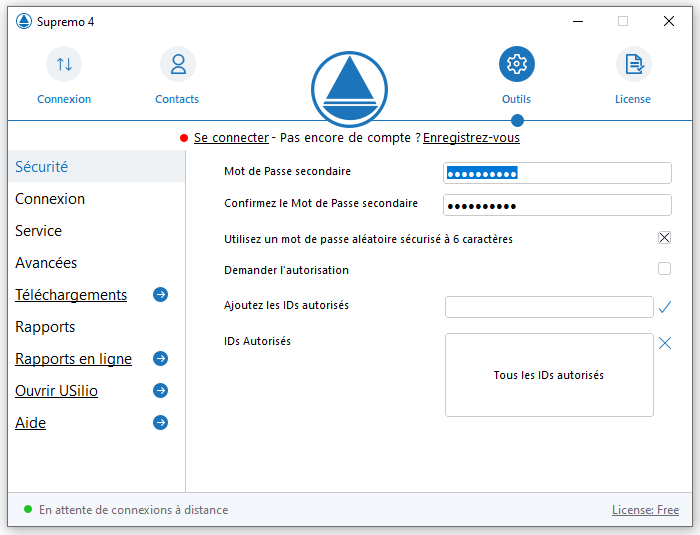
Task: Remove authorized ID with blue X icon
Action: coord(665,343)
